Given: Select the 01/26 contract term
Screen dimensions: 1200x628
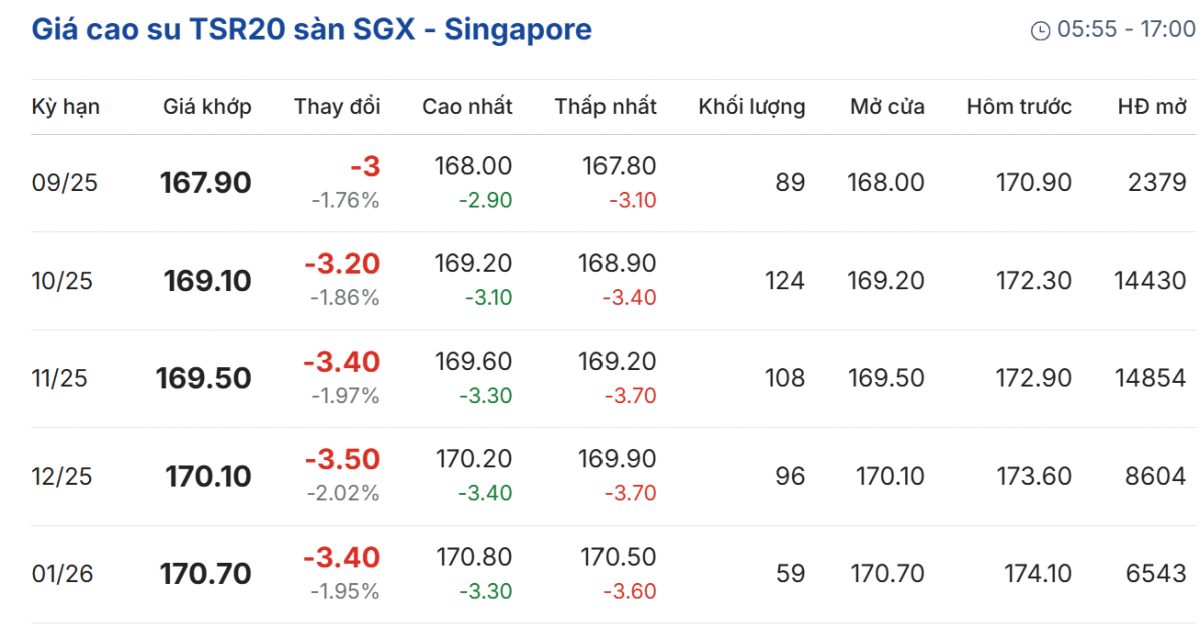Looking at the screenshot, I should tap(61, 575).
